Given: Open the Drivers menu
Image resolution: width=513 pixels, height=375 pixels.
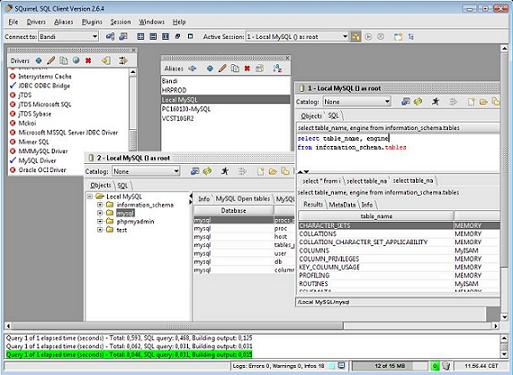Looking at the screenshot, I should pyautogui.click(x=36, y=22).
